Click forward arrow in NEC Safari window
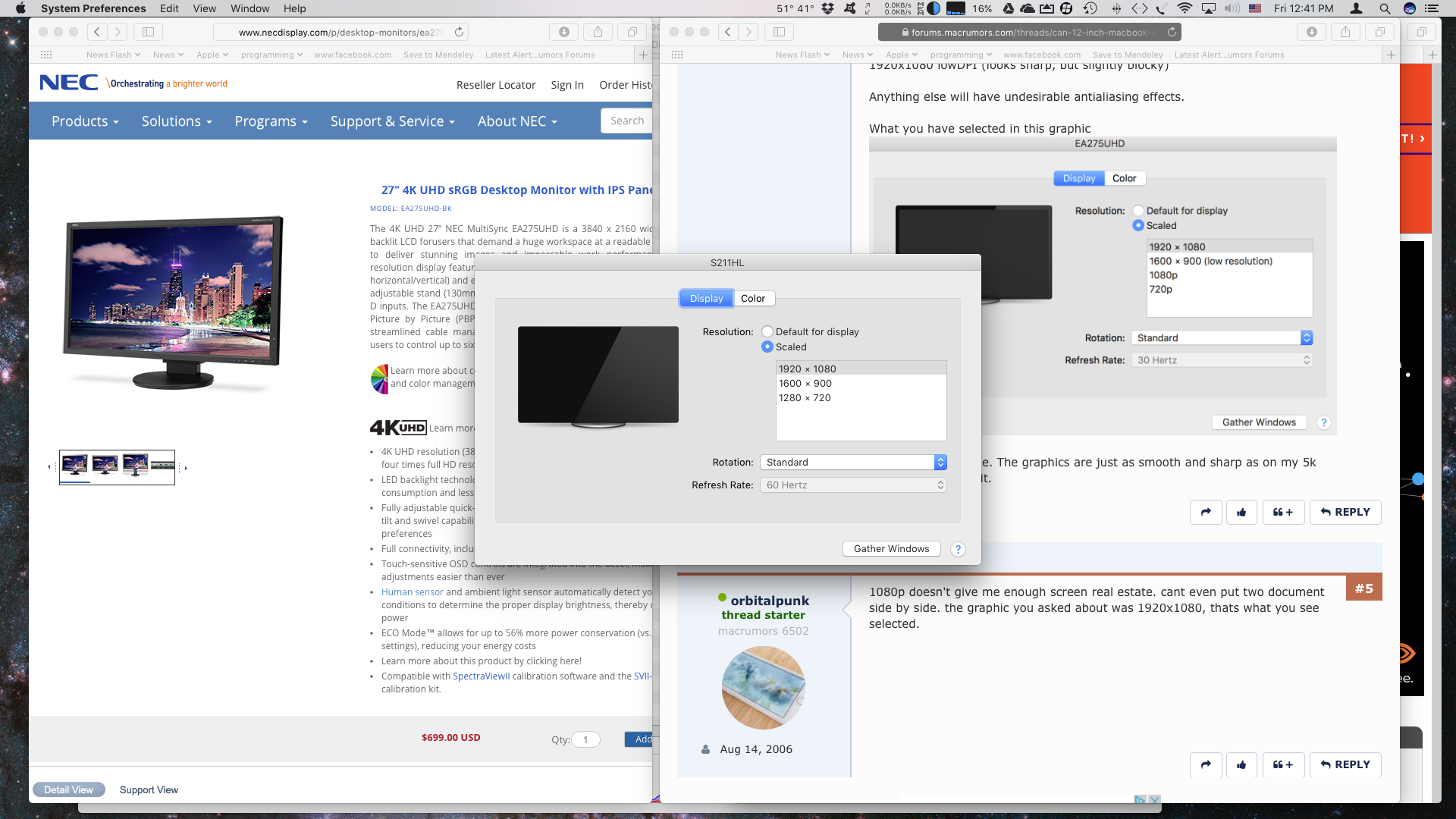 point(117,32)
